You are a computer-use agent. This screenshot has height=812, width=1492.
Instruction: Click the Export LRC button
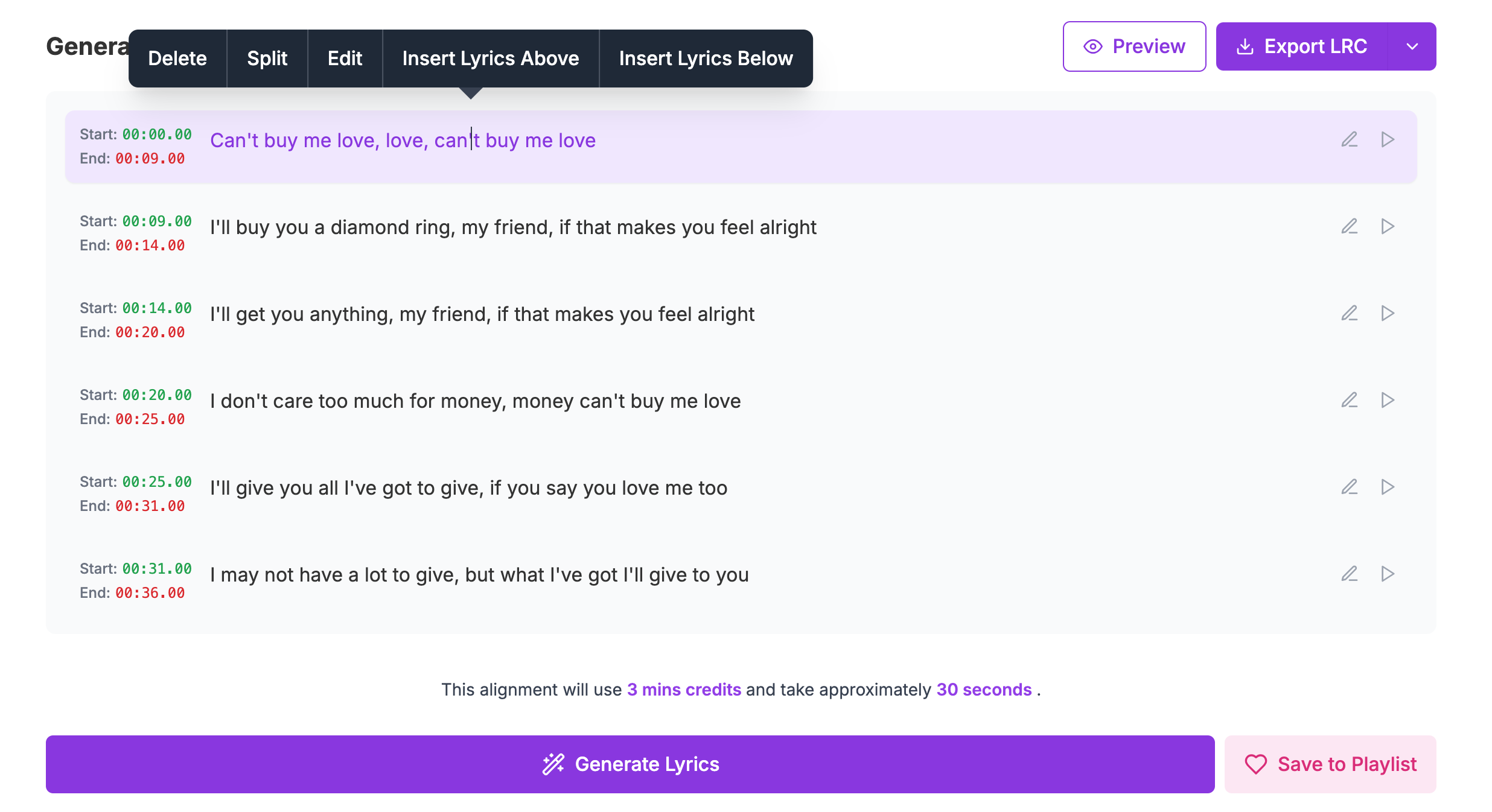tap(1302, 46)
